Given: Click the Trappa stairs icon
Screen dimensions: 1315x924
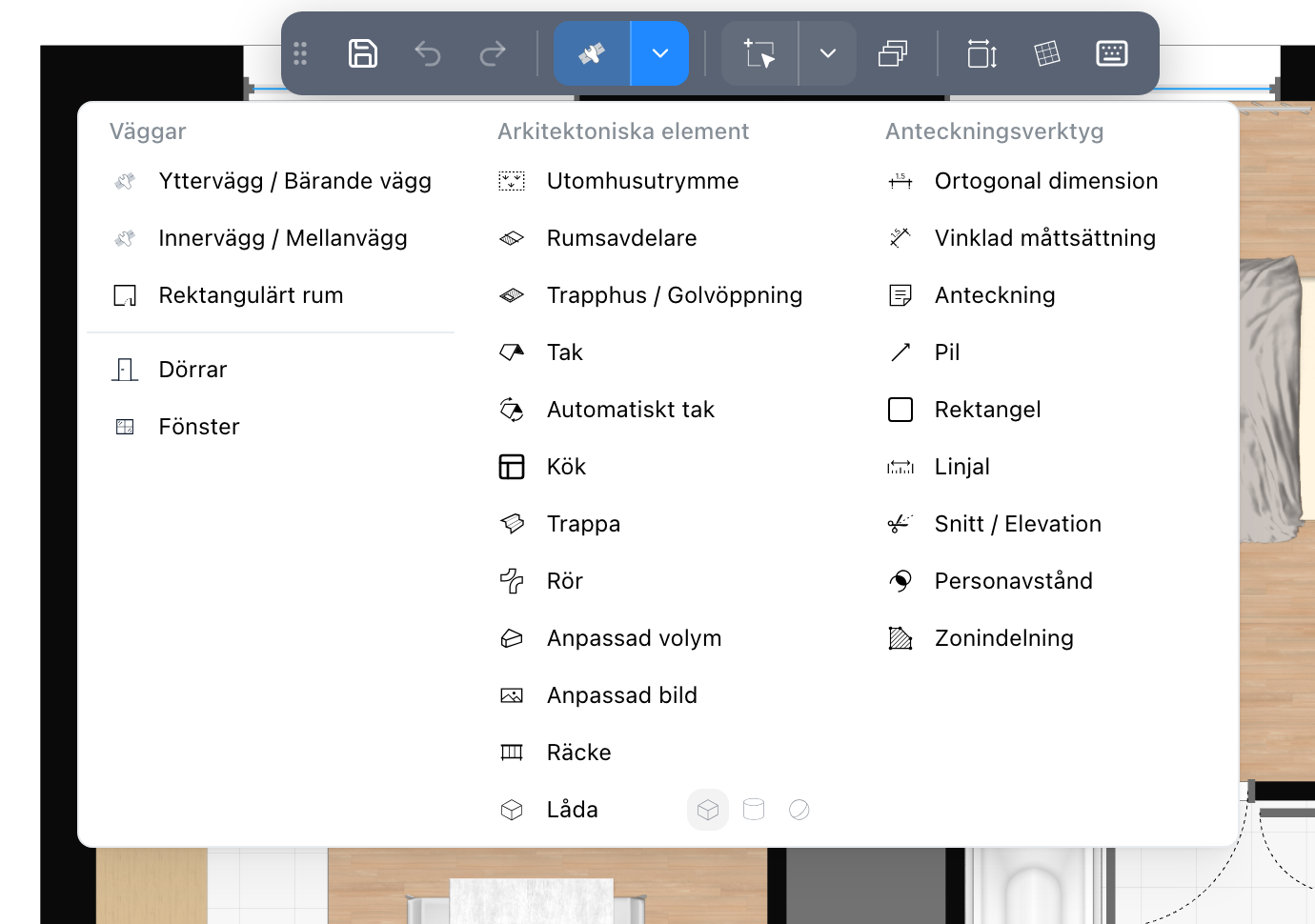Looking at the screenshot, I should click(x=512, y=524).
